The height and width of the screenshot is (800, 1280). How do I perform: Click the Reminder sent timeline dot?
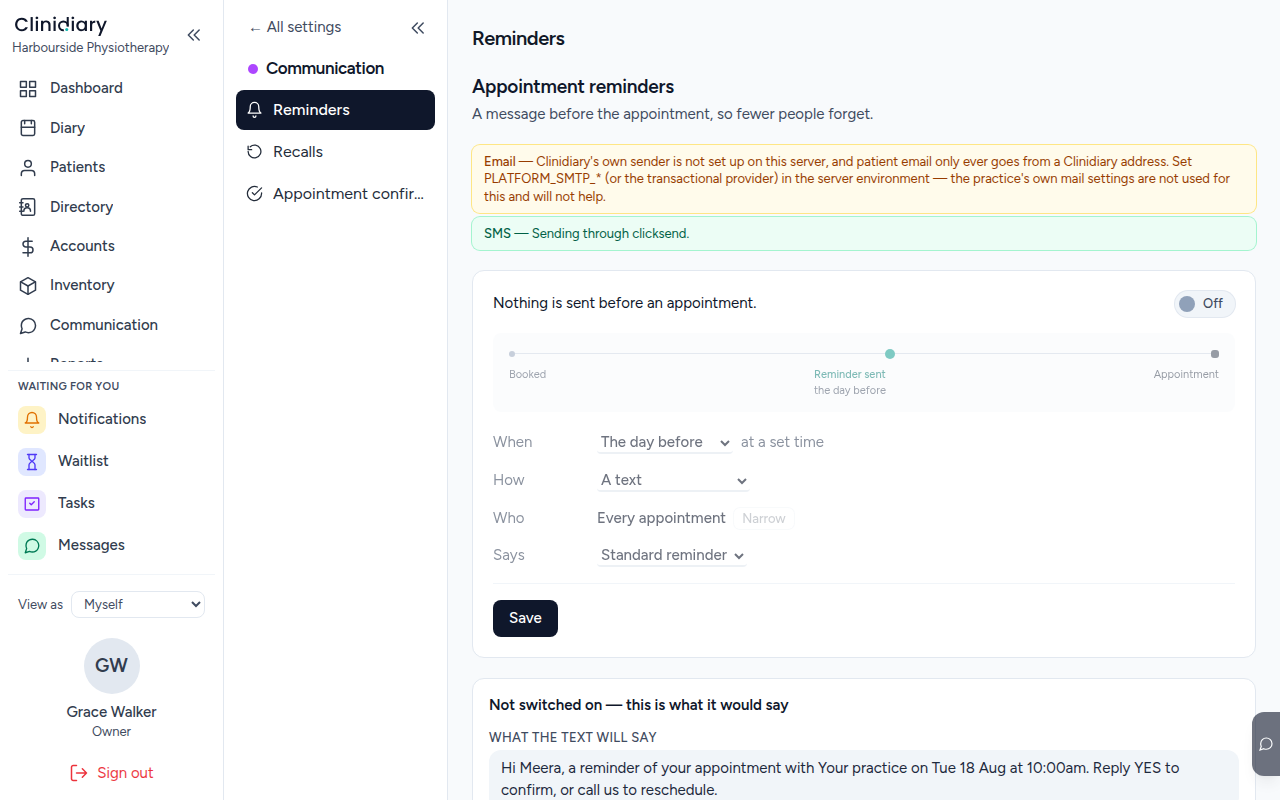click(x=890, y=354)
